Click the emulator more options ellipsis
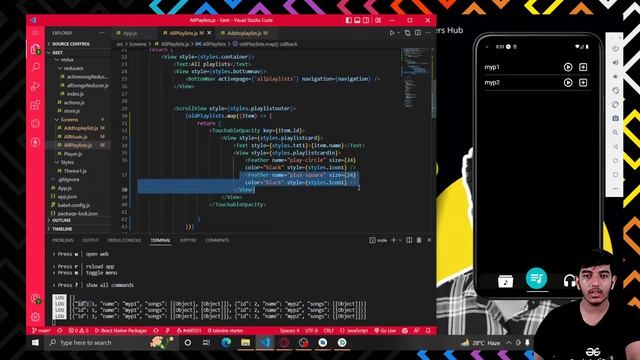This screenshot has width=640, height=360. (615, 189)
